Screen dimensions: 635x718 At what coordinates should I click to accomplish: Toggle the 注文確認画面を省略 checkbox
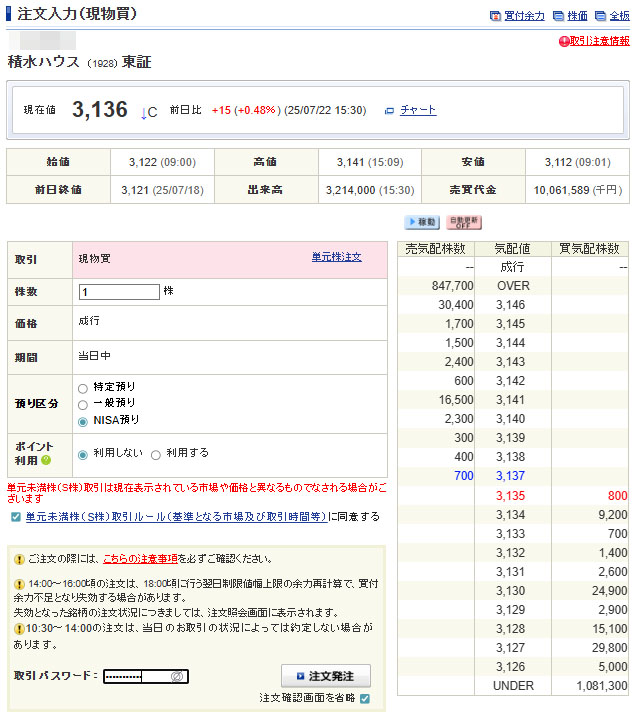tap(365, 698)
